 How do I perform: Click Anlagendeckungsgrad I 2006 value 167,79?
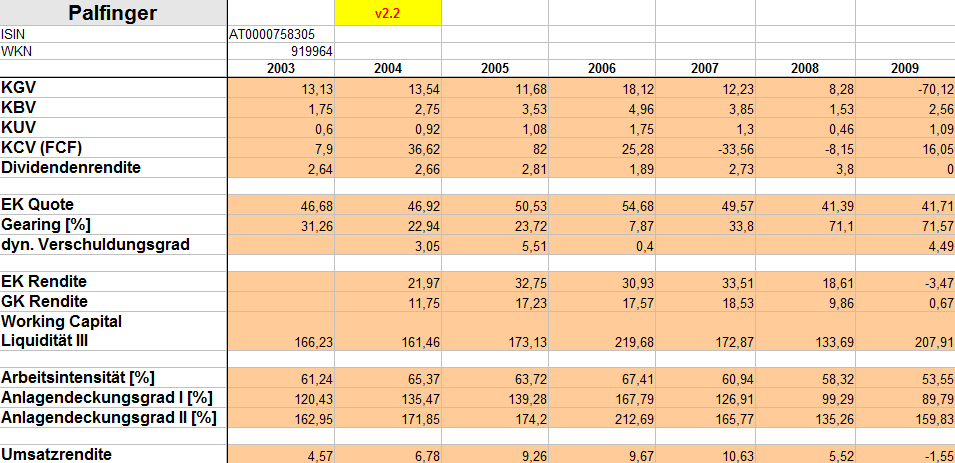tap(602, 398)
